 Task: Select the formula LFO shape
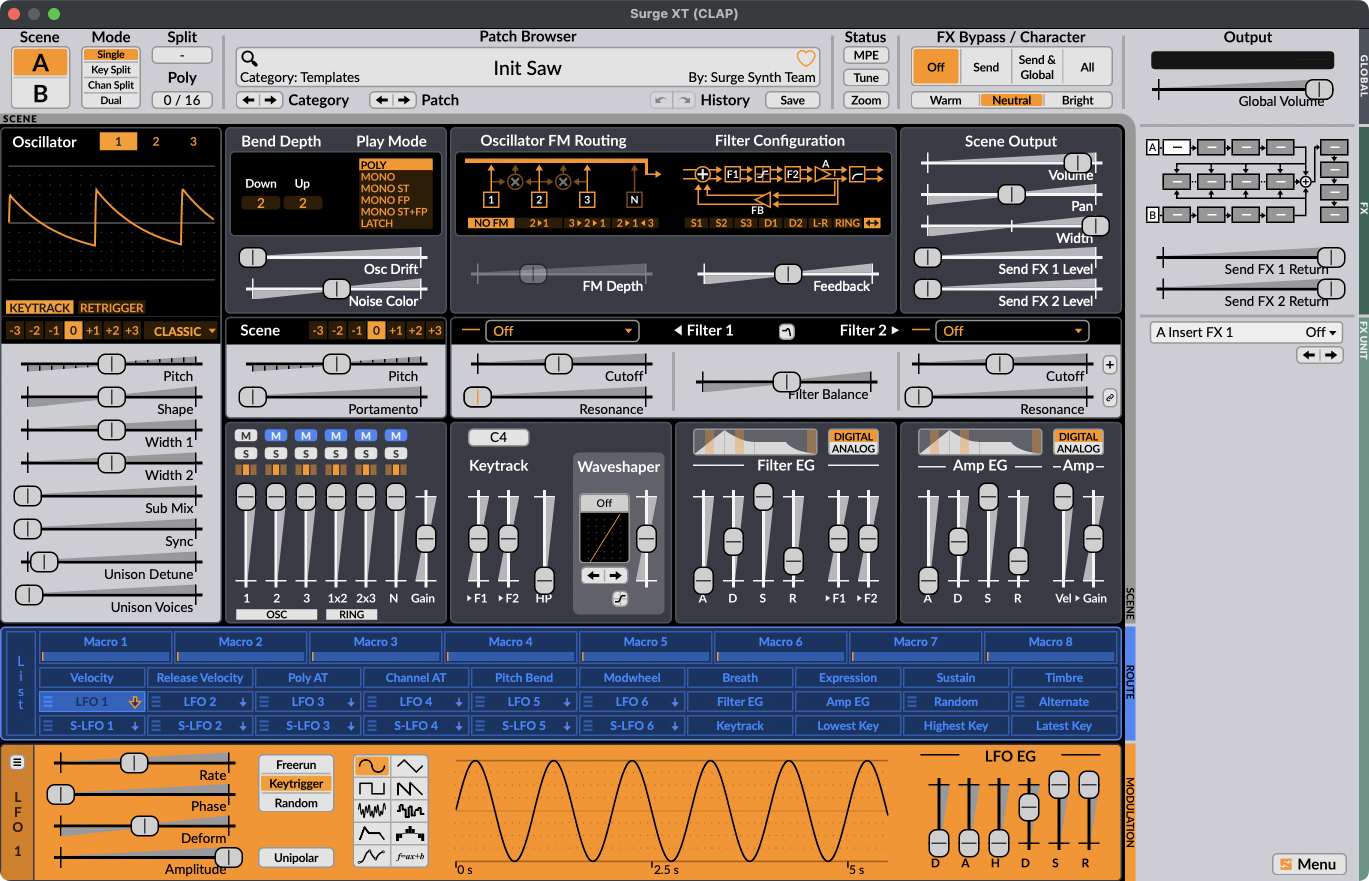[x=410, y=856]
